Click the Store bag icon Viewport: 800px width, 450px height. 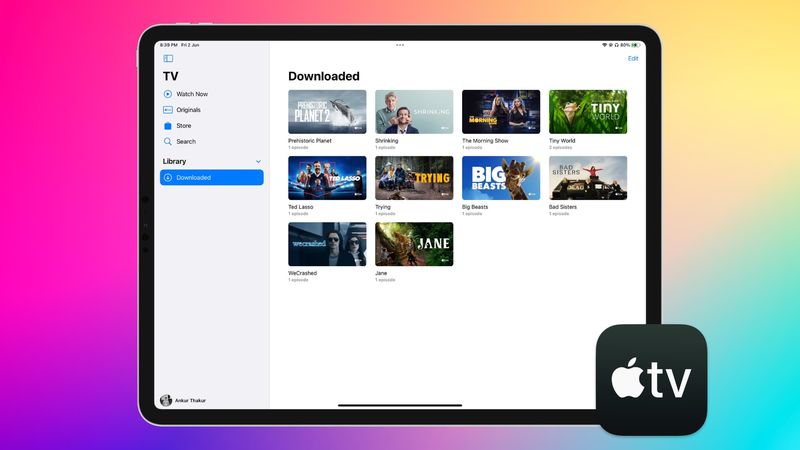click(168, 126)
